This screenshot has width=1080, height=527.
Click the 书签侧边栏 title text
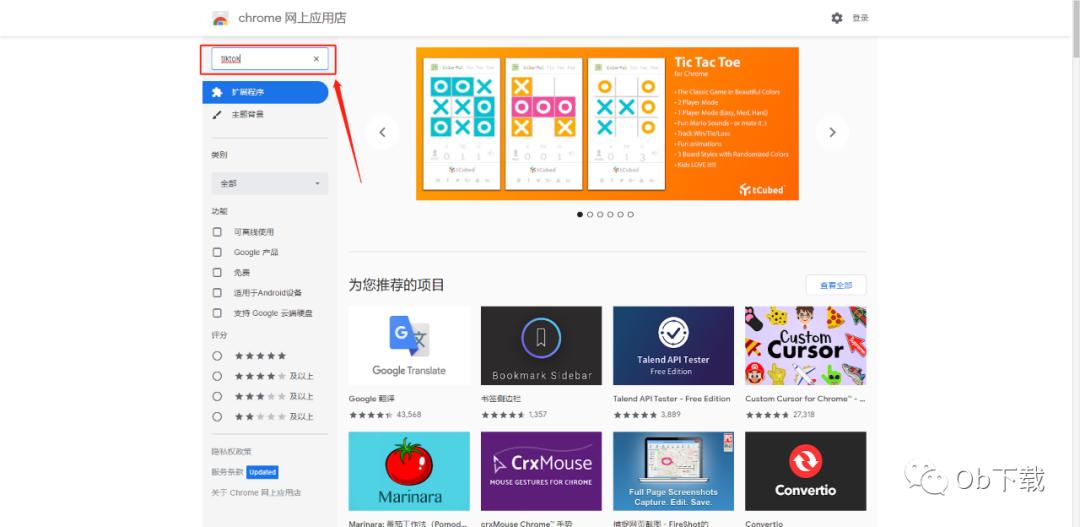[x=501, y=399]
